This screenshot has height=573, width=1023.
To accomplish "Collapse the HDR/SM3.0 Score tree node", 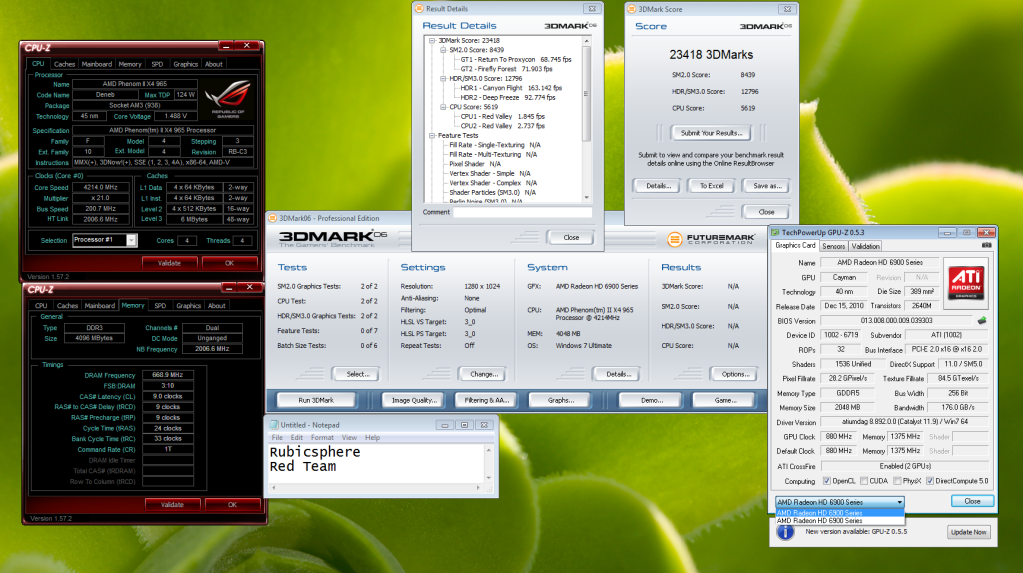I will pyautogui.click(x=443, y=78).
